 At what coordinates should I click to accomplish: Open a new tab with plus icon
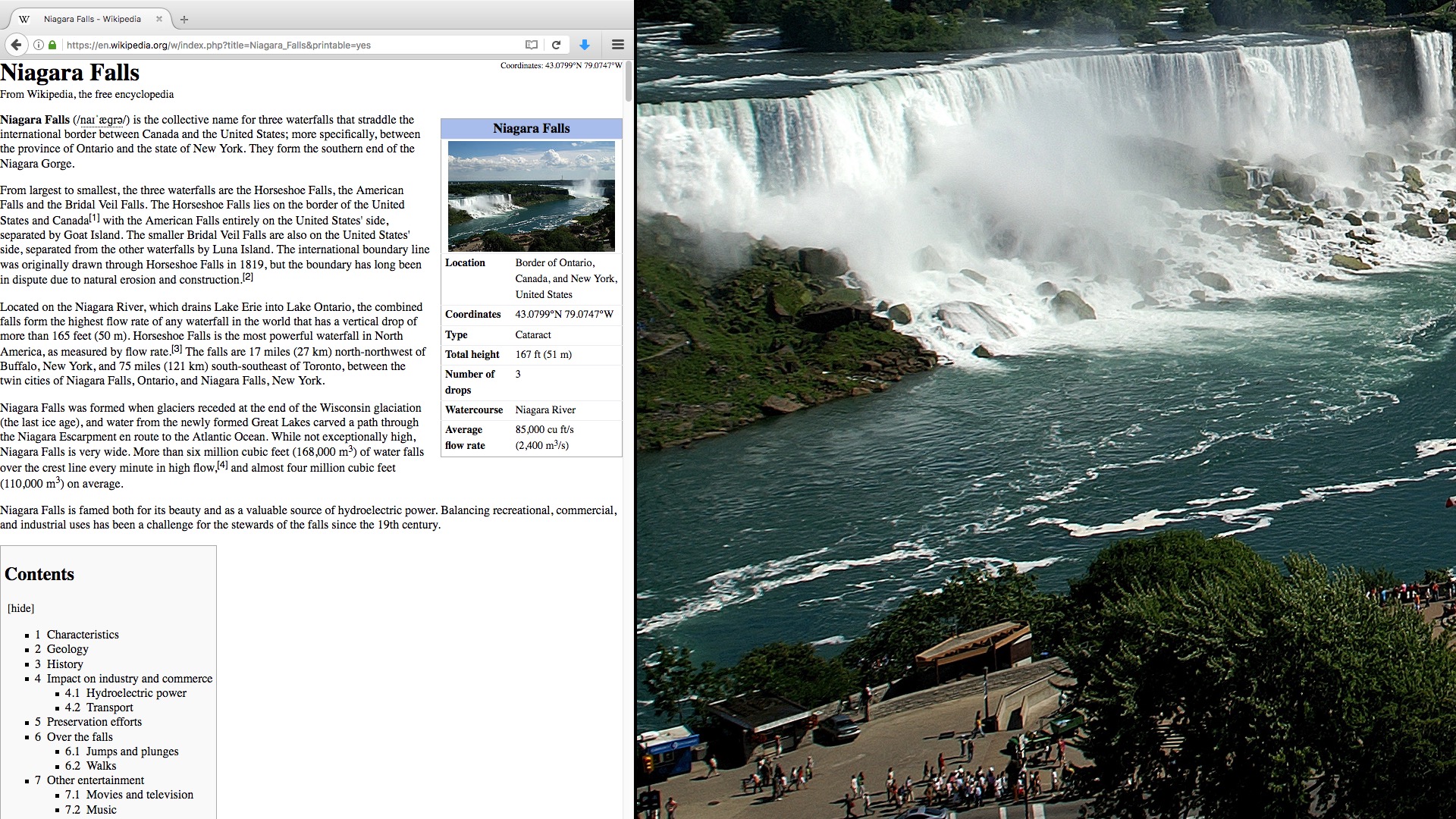[x=184, y=19]
